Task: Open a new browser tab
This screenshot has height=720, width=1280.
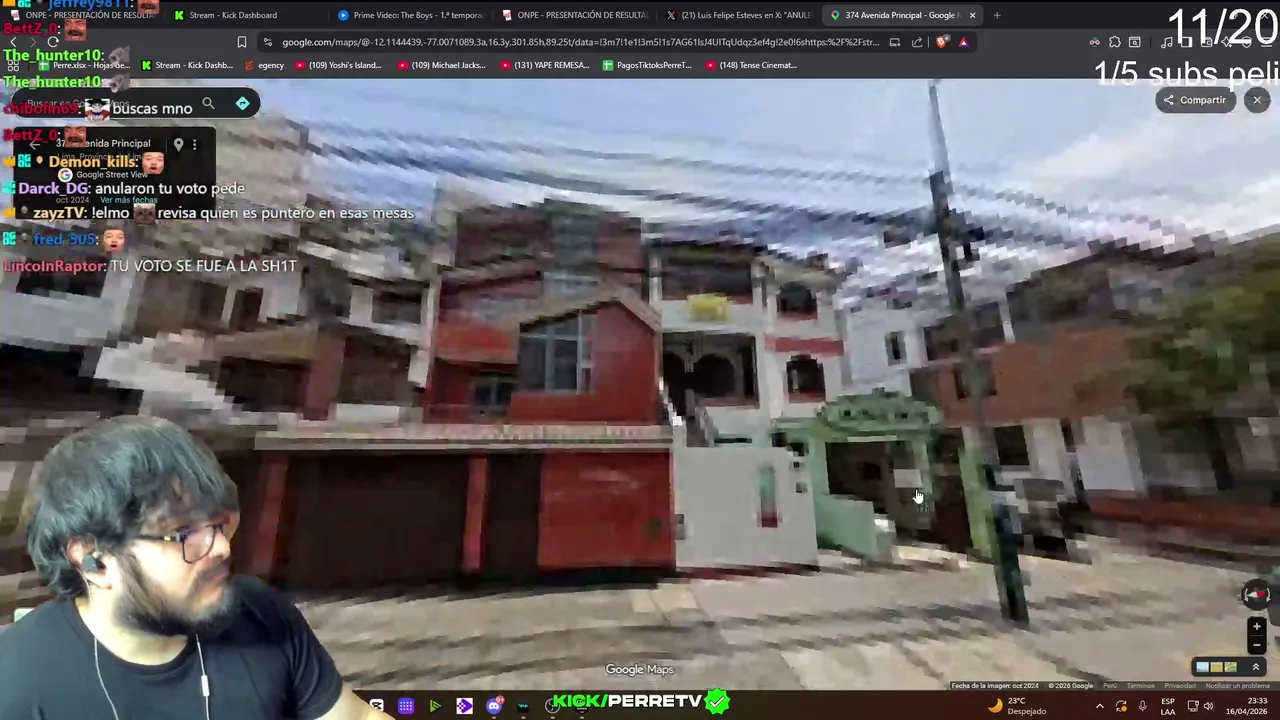Action: [998, 15]
